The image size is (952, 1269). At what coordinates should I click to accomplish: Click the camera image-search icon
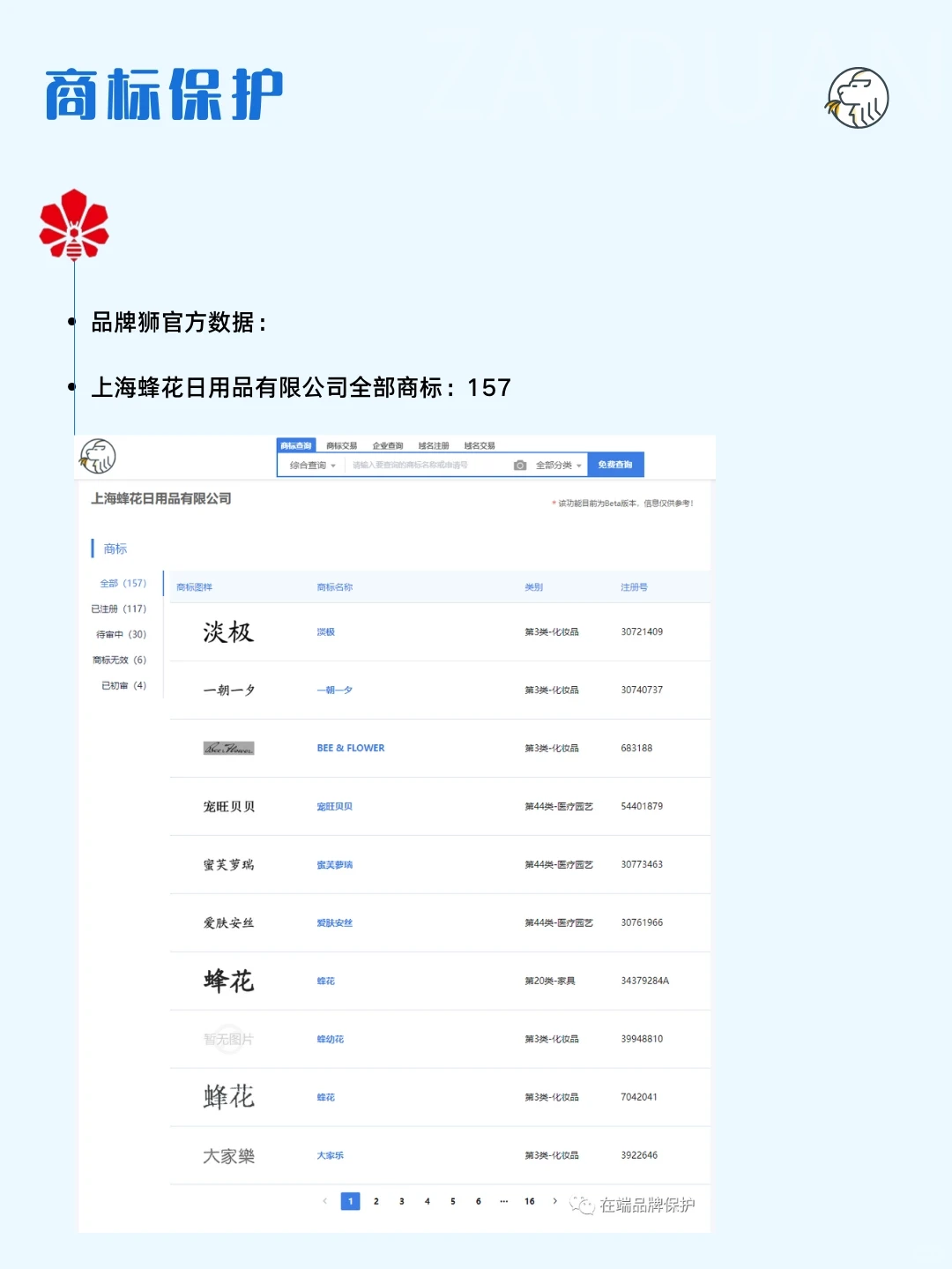[520, 465]
